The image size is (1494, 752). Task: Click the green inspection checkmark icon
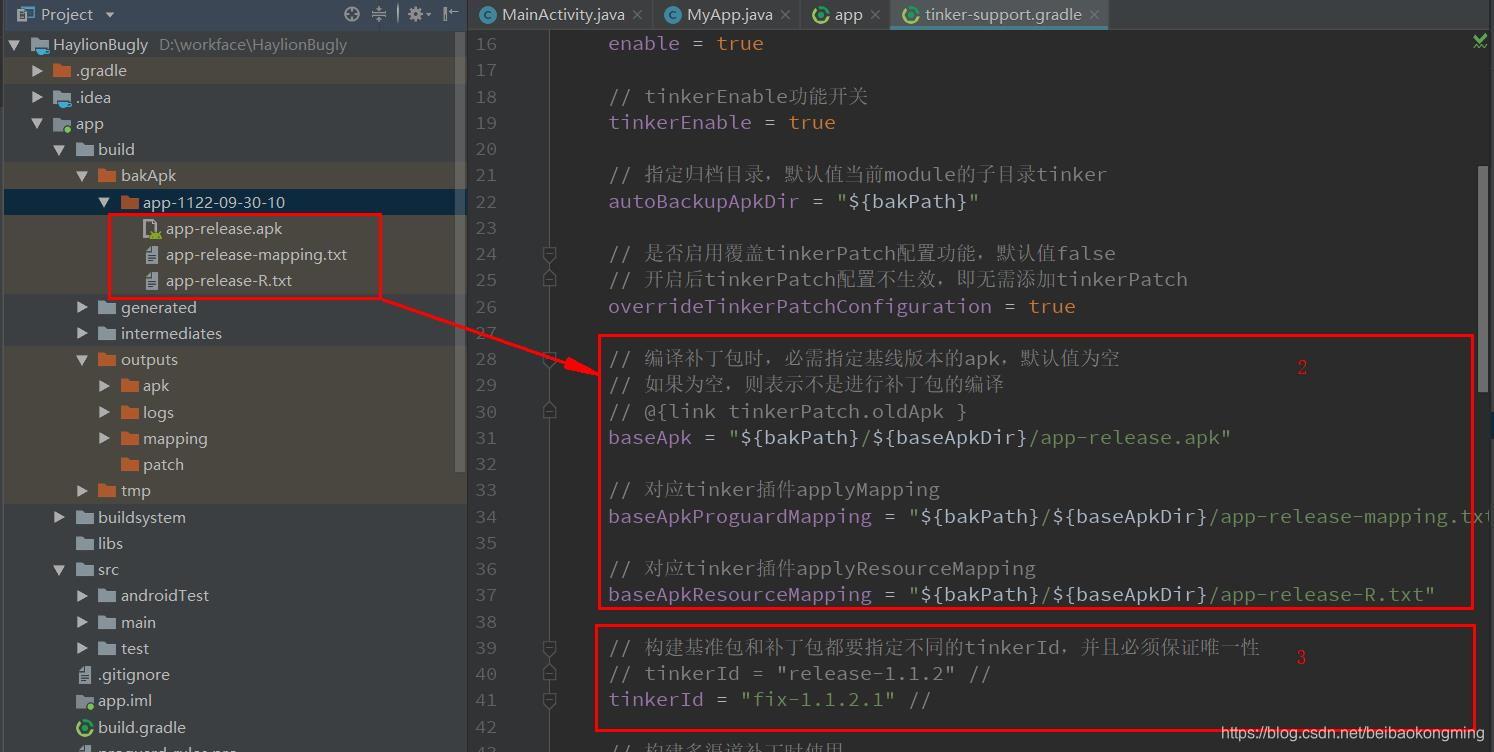click(1480, 41)
